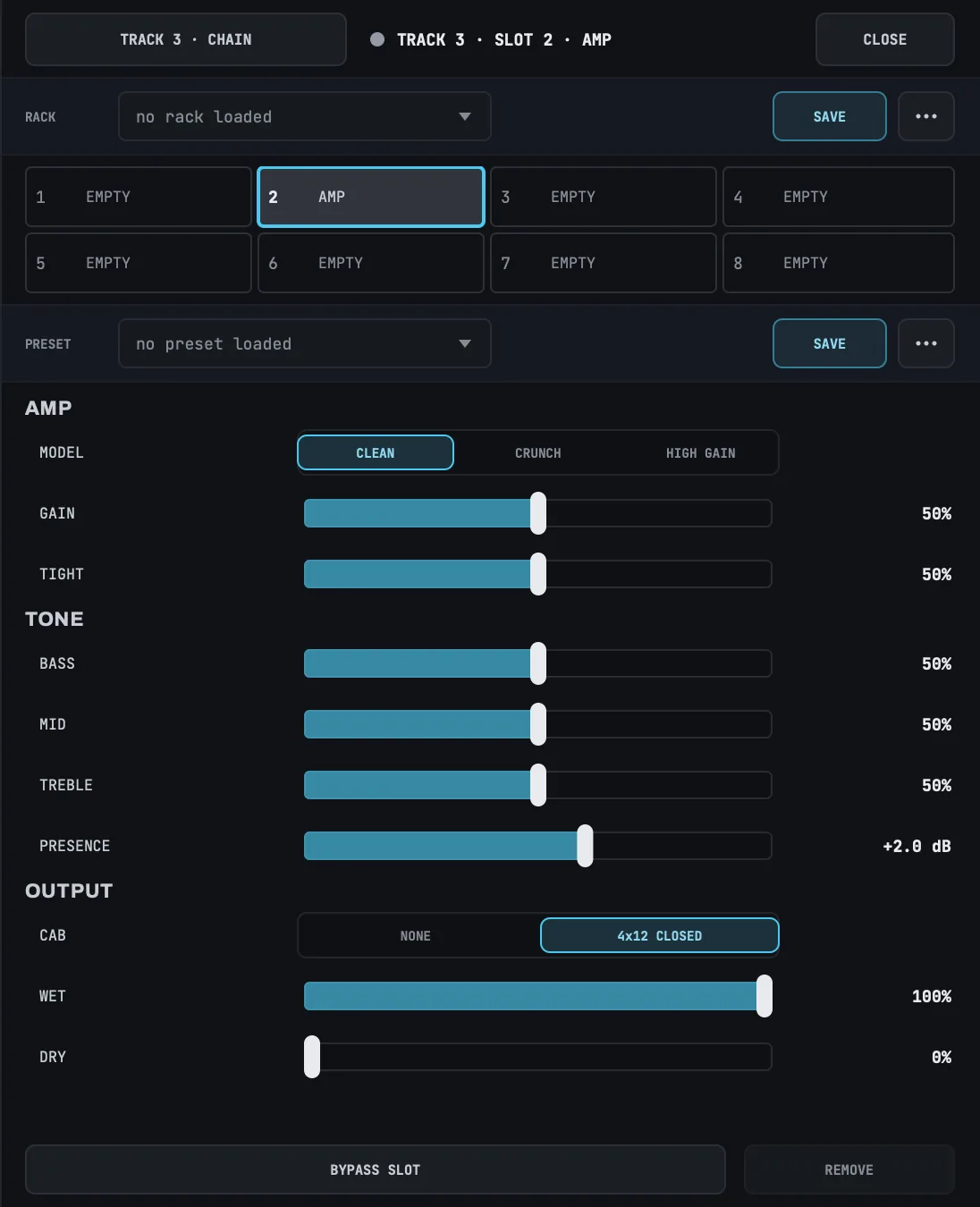Select the Crunch amp model
Viewport: 980px width, 1207px height.
(538, 452)
